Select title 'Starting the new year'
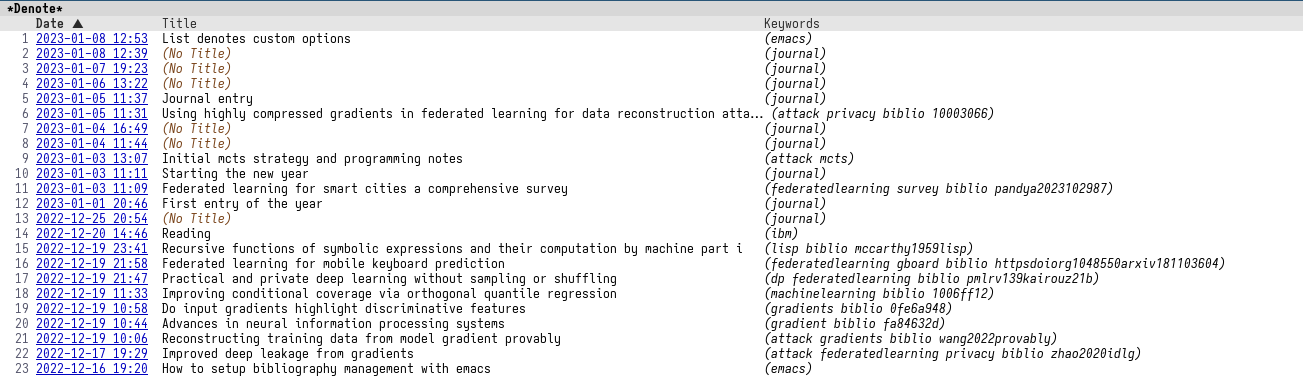1303x376 pixels. [235, 173]
